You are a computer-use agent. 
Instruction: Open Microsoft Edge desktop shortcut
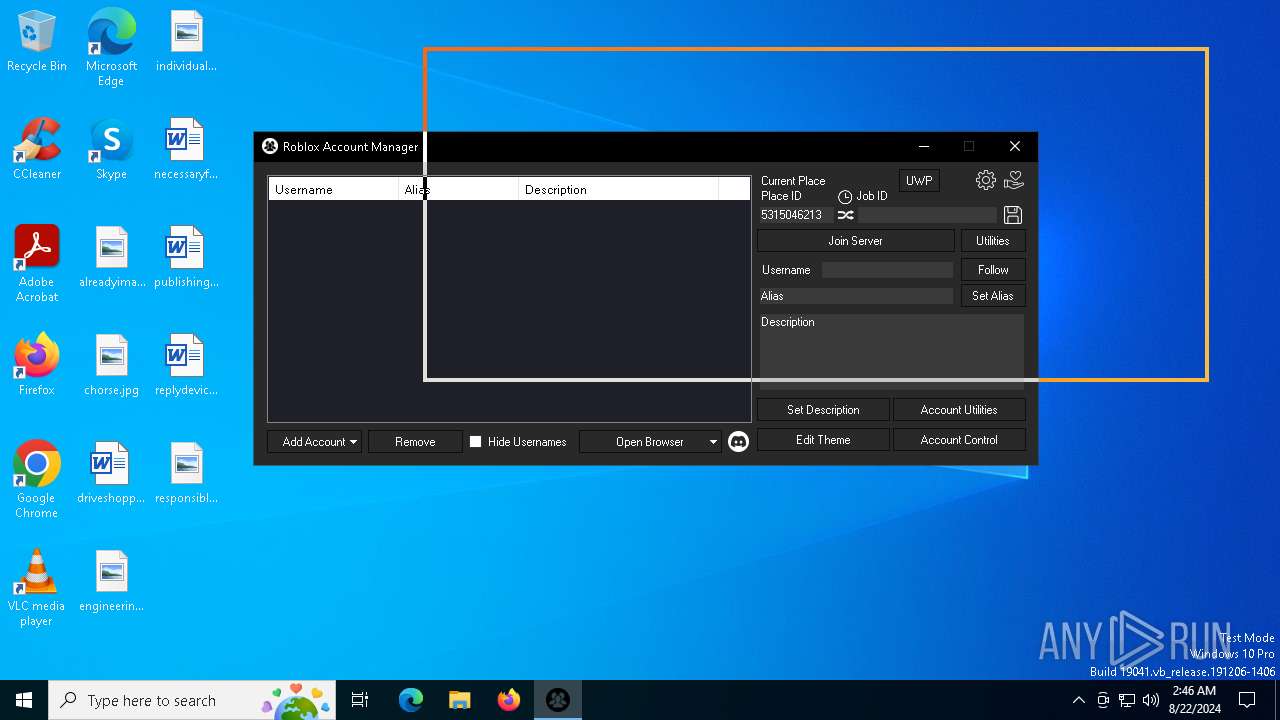111,48
